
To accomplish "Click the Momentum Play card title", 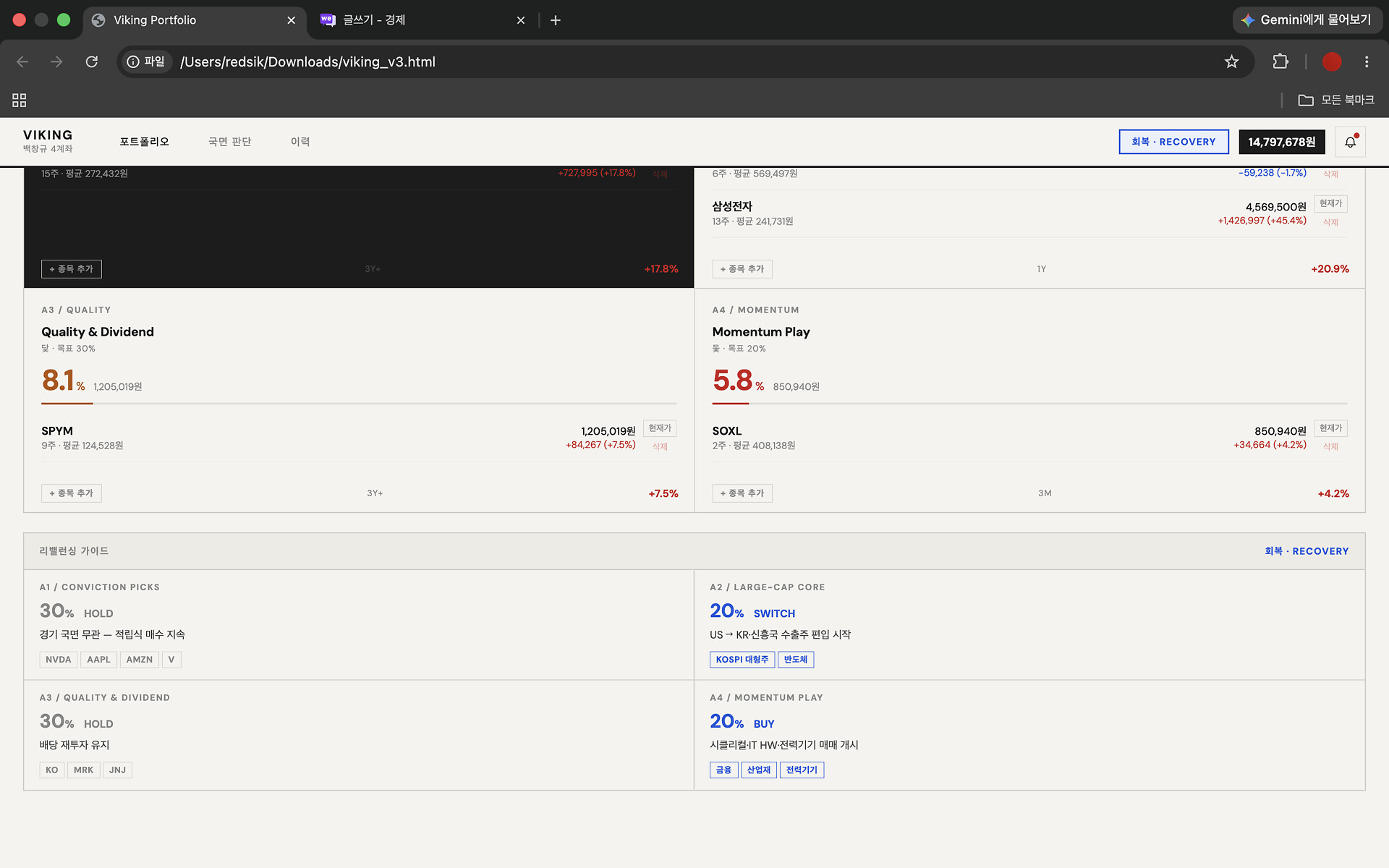I will pyautogui.click(x=761, y=332).
